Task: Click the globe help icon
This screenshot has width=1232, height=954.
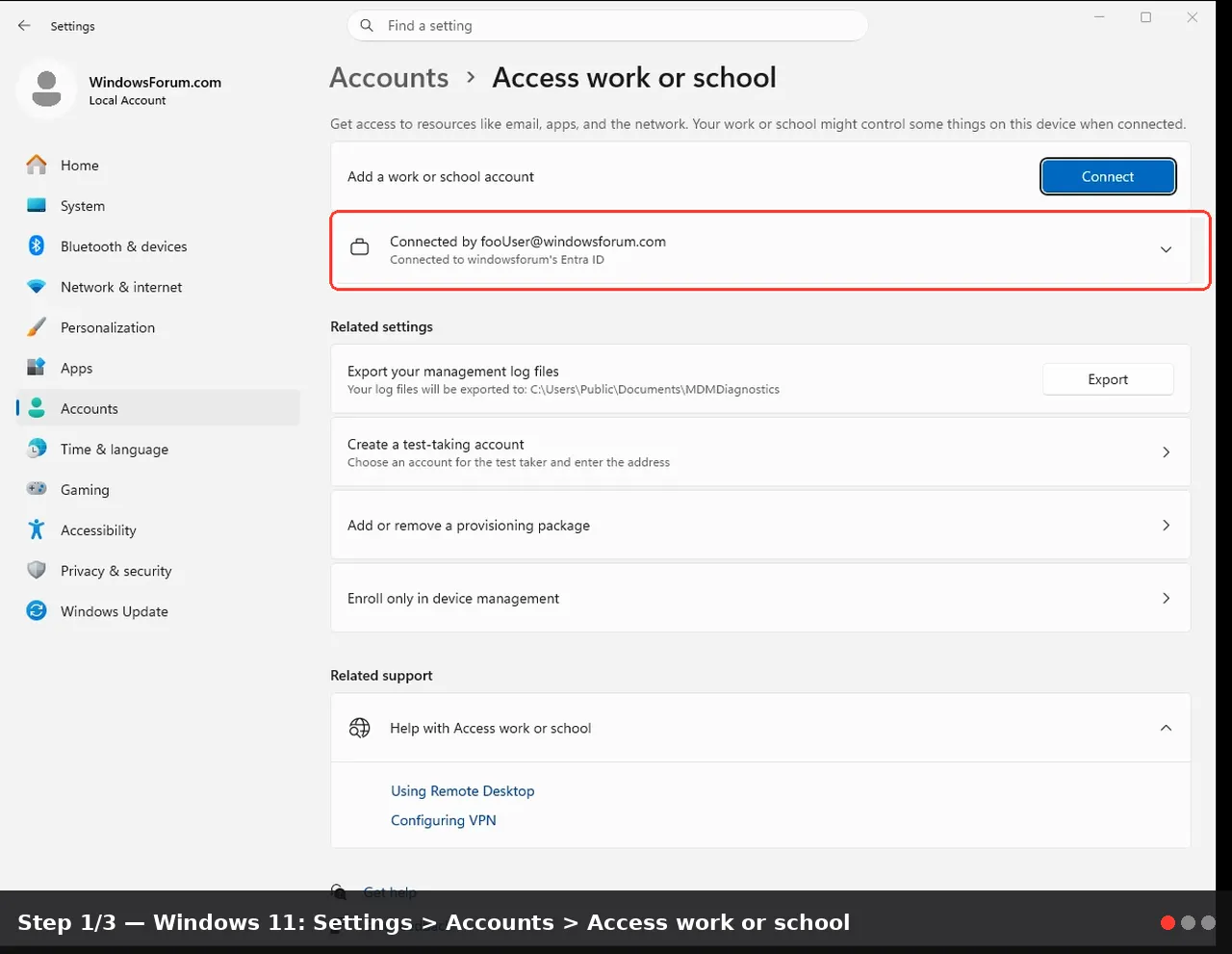Action: [359, 728]
